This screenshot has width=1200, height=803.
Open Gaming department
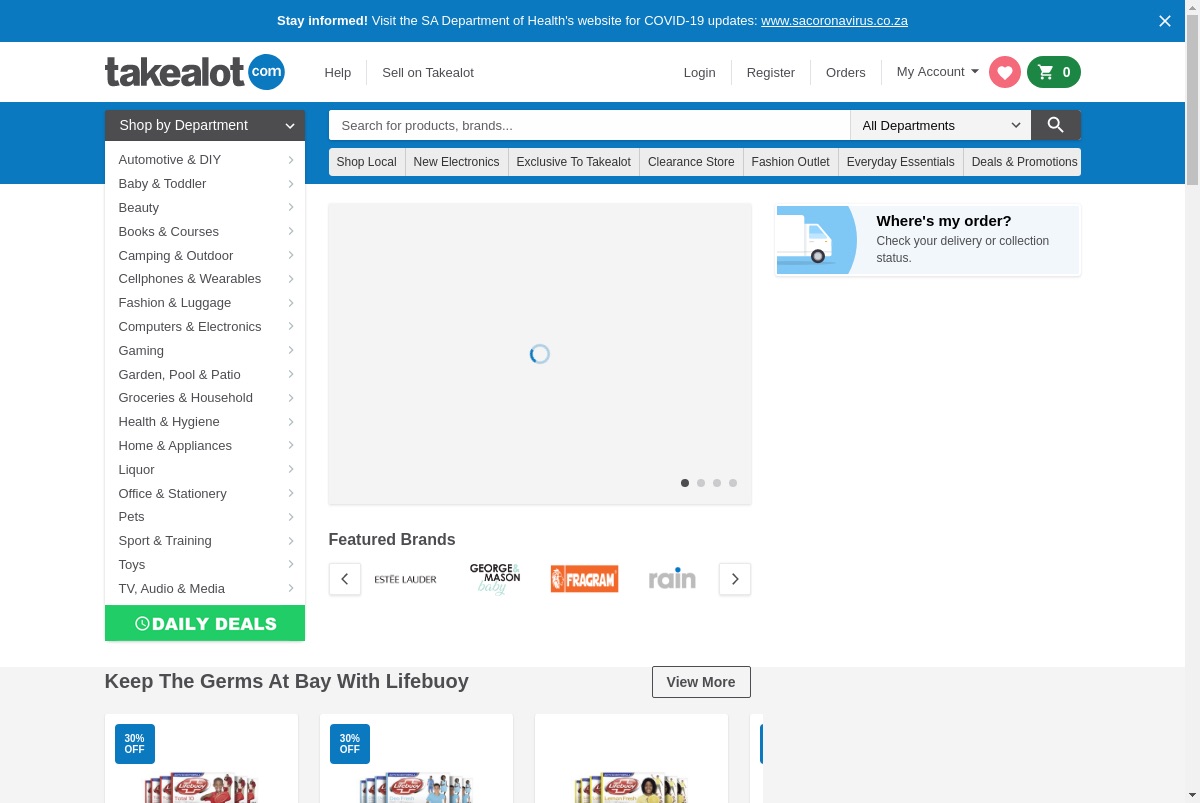pos(205,351)
